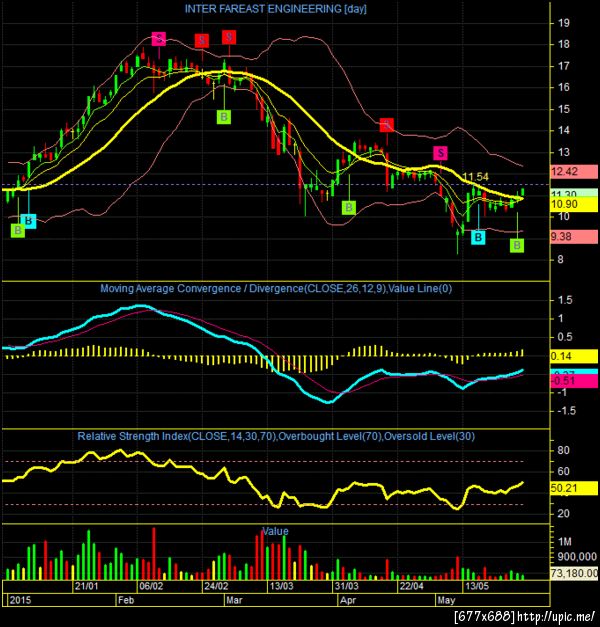Click the Relative Strength Index panel title
Screen dimensions: 600x627
point(276,436)
